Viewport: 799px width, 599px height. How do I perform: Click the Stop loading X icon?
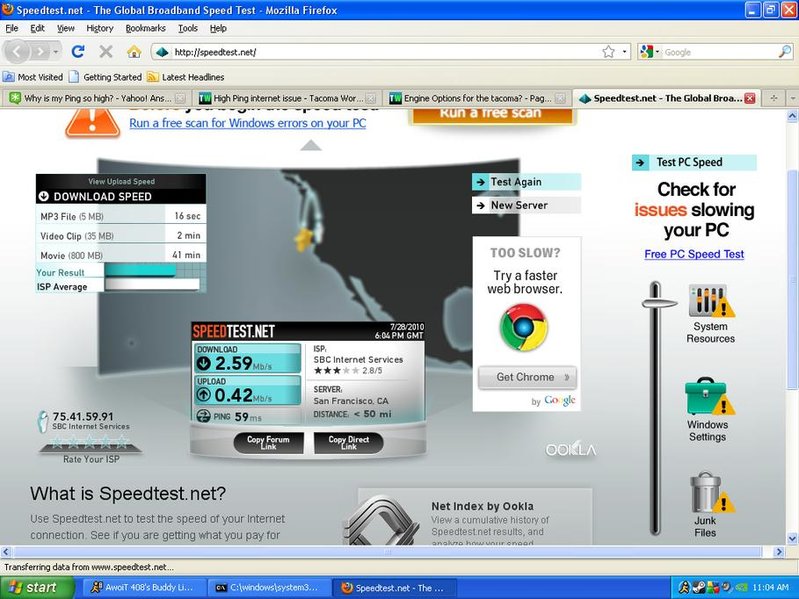click(105, 51)
